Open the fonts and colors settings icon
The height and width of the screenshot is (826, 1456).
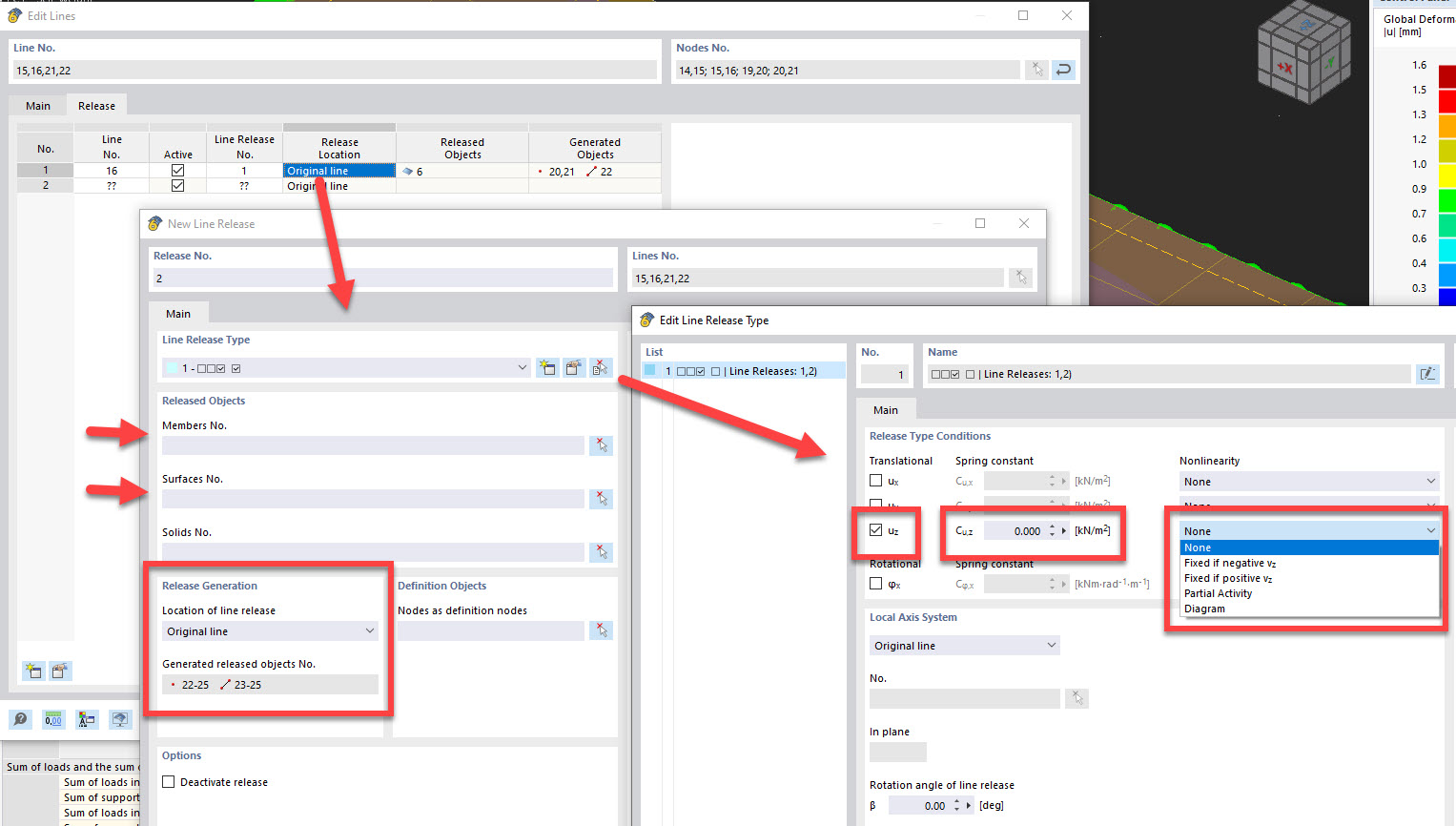click(x=88, y=719)
